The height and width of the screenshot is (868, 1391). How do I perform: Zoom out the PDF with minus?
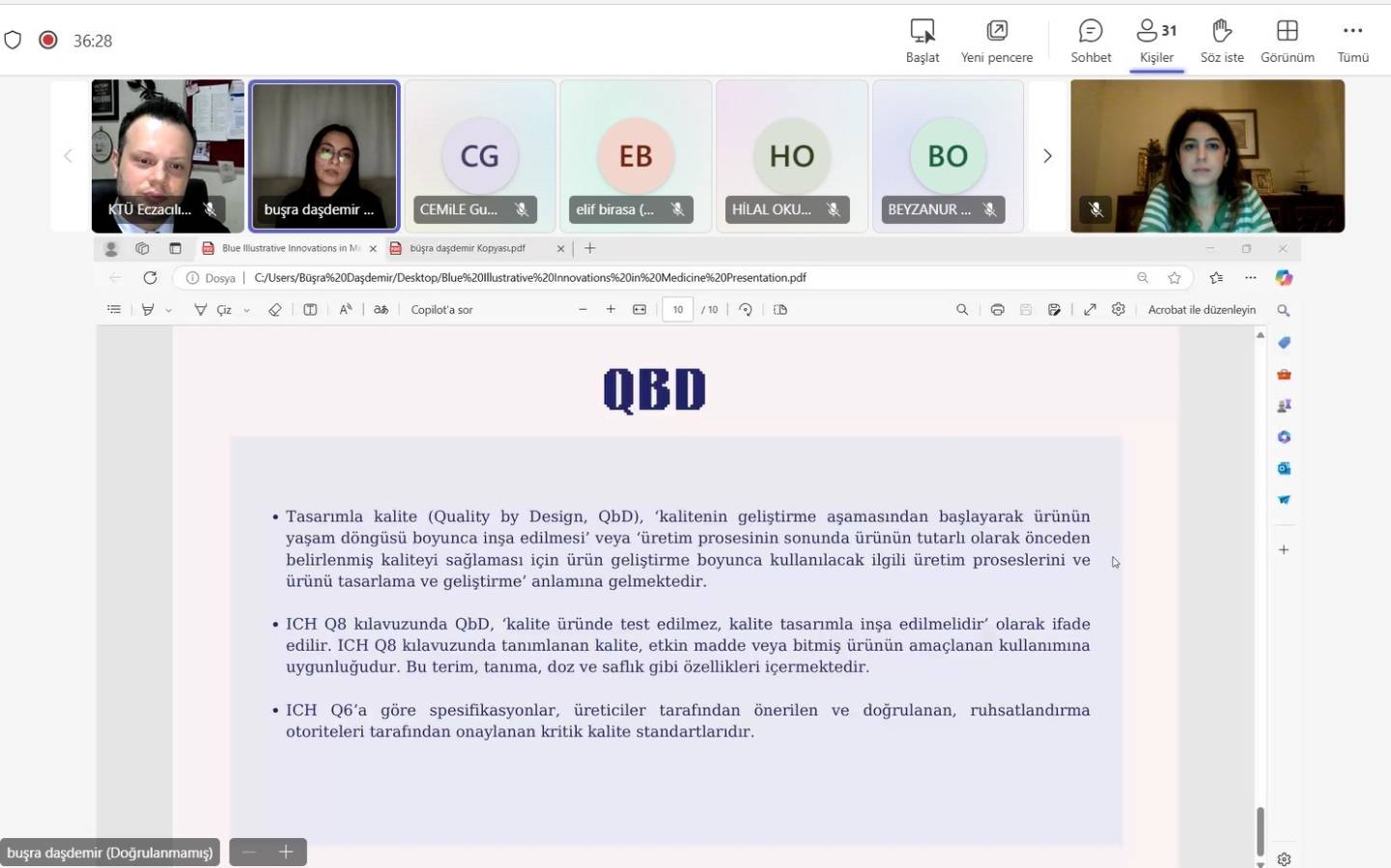582,309
